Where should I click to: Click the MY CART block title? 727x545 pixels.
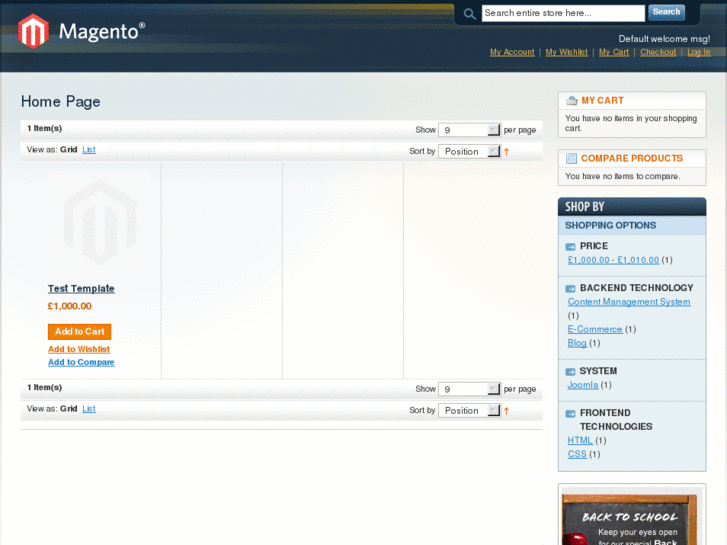(x=602, y=101)
